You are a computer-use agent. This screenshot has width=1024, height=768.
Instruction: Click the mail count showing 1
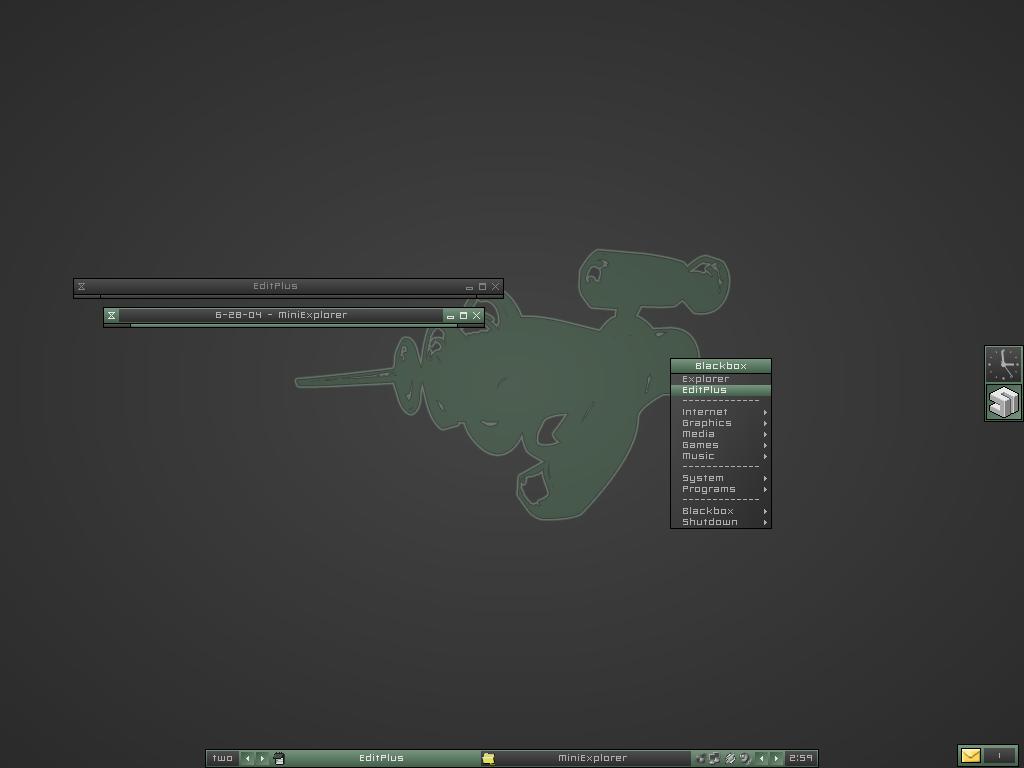click(999, 756)
